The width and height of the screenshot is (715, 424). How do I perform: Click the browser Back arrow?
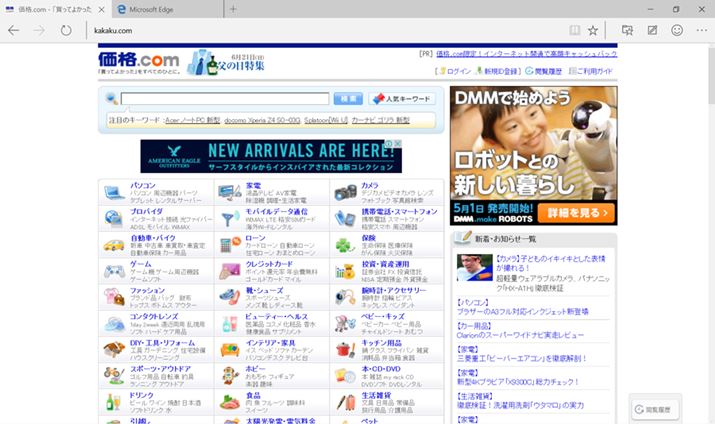(x=14, y=31)
